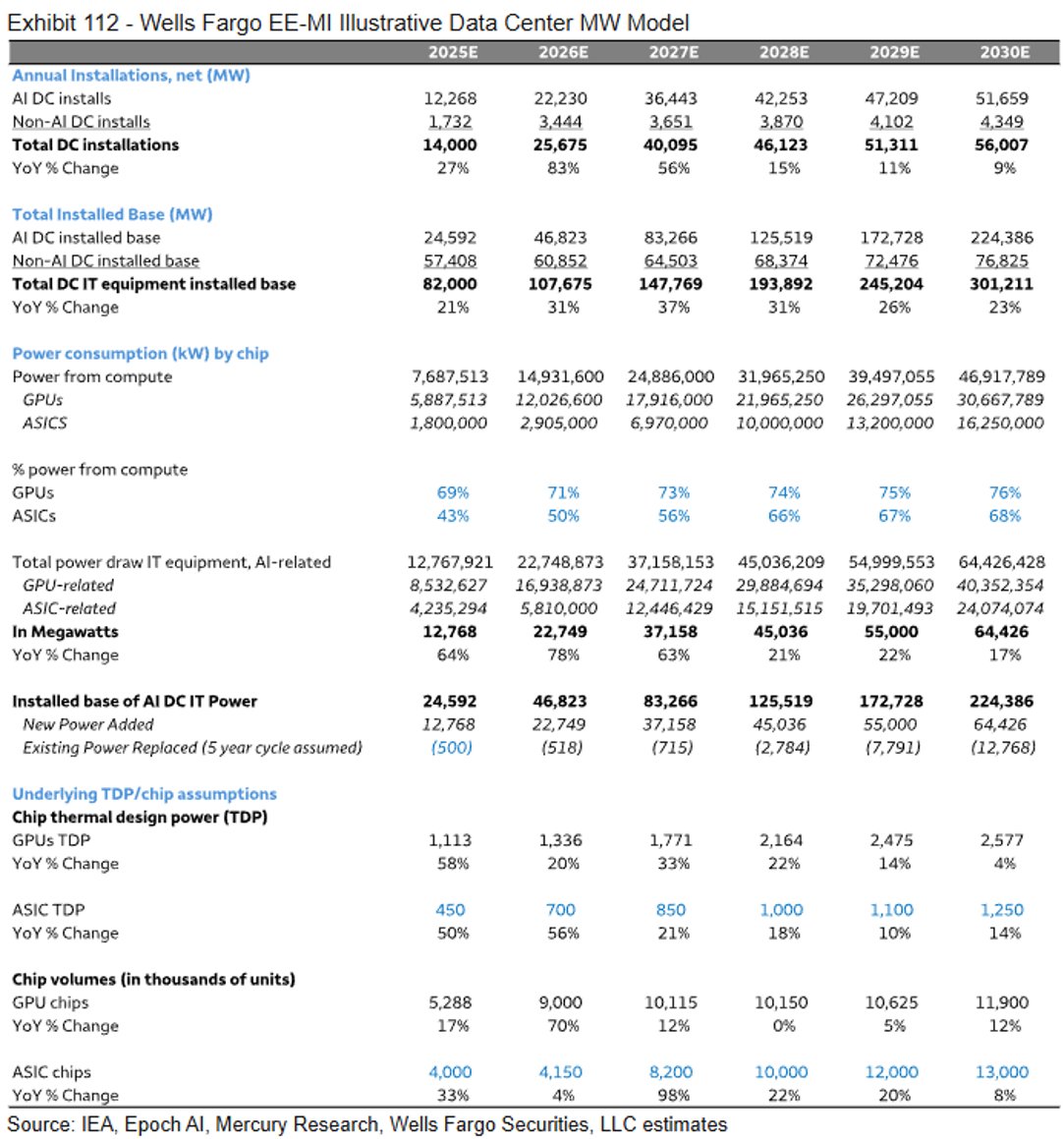Click the 'Non-AI DC installed base' row label
The image size is (1064, 1139).
[105, 261]
